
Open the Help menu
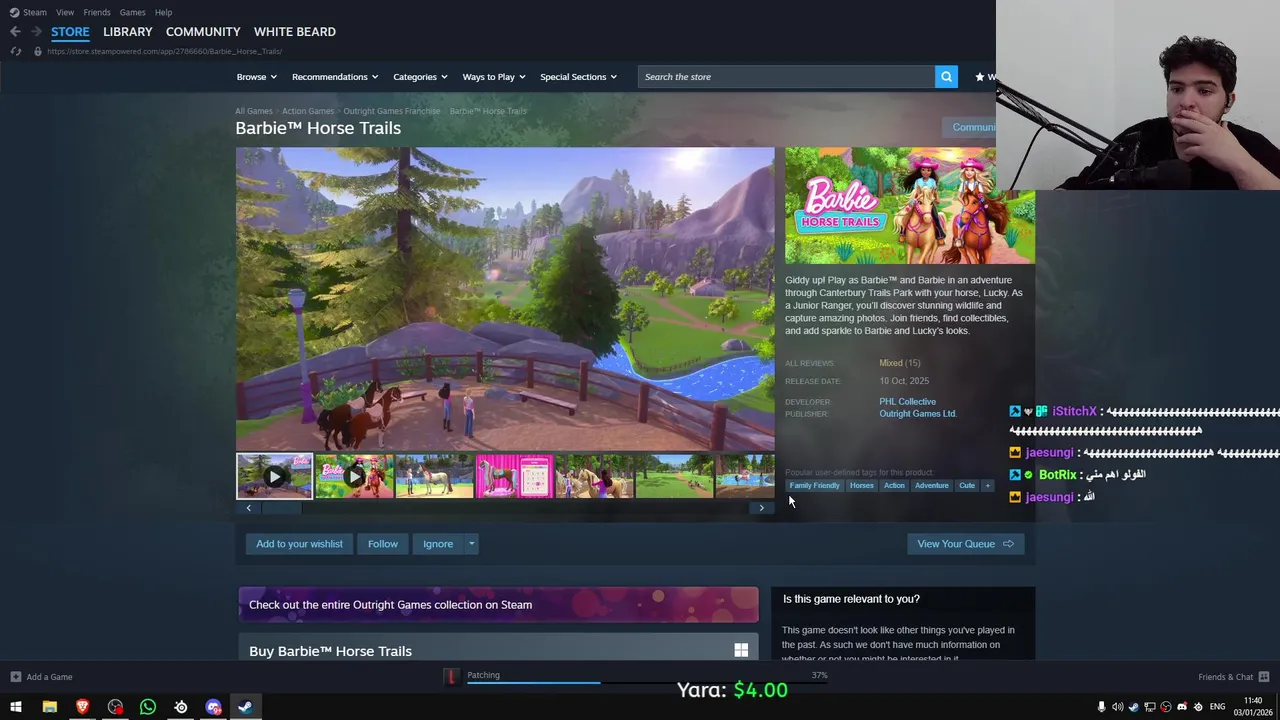coord(163,12)
